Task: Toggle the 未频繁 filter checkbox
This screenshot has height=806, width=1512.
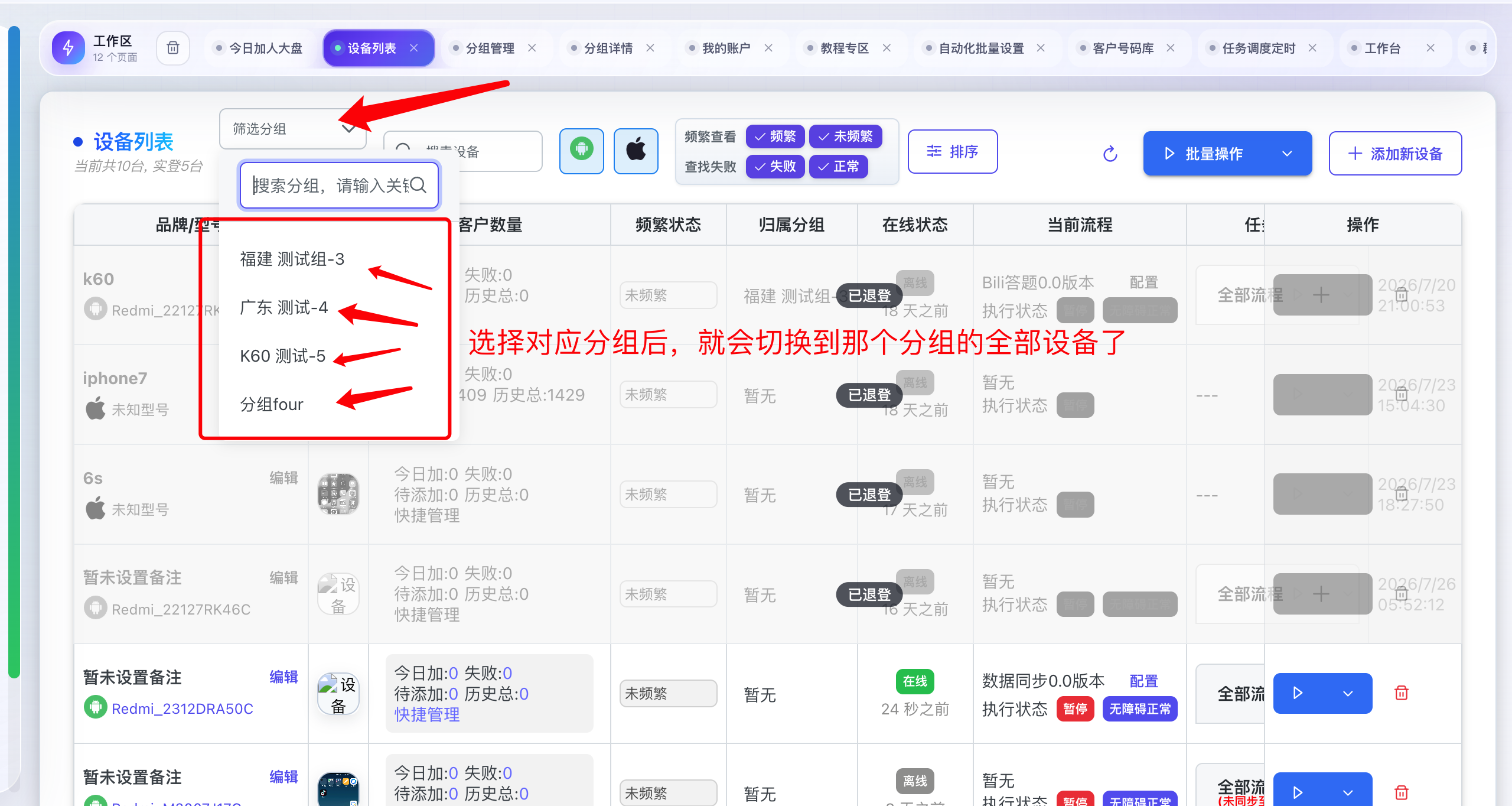Action: [x=845, y=136]
